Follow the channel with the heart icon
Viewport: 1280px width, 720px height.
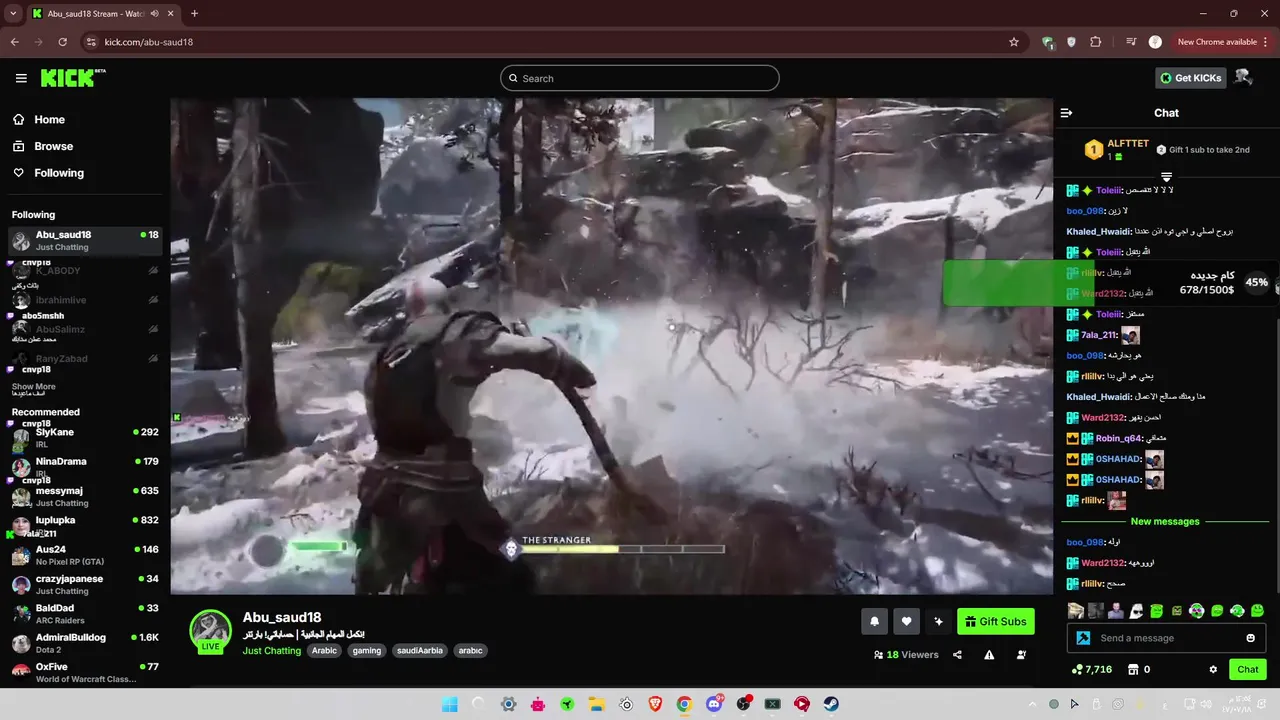[x=906, y=621]
